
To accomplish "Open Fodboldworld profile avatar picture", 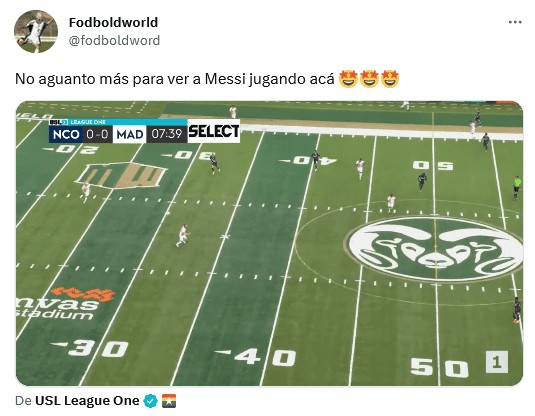I will coord(36,31).
